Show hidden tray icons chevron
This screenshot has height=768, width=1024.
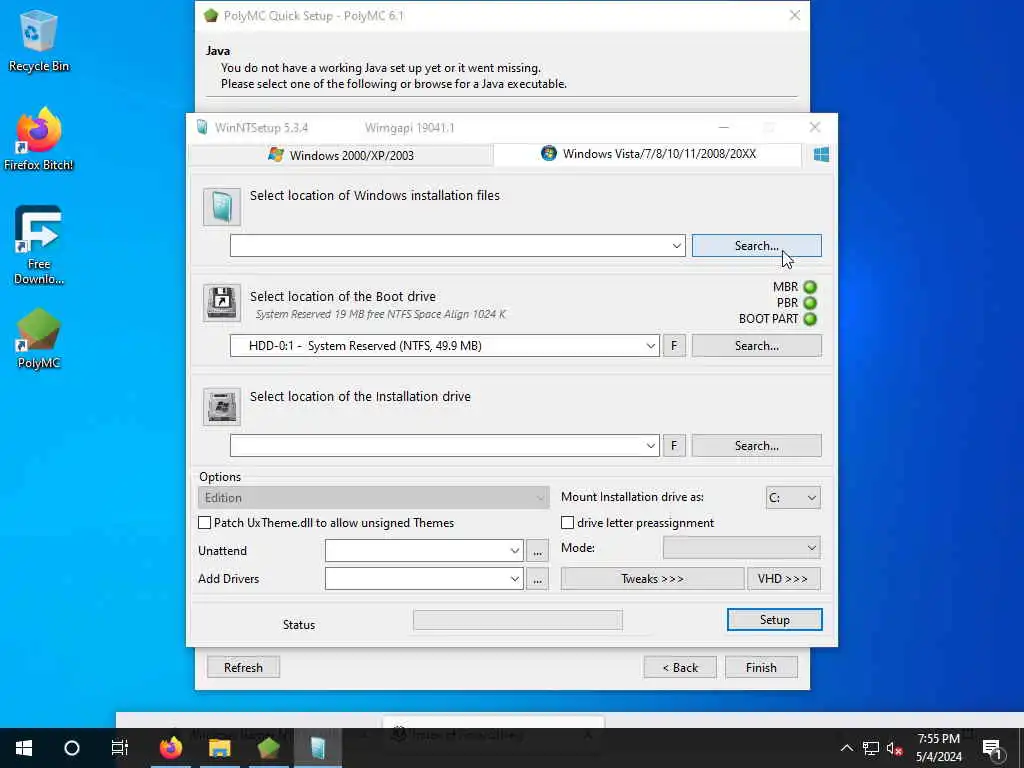coord(846,748)
